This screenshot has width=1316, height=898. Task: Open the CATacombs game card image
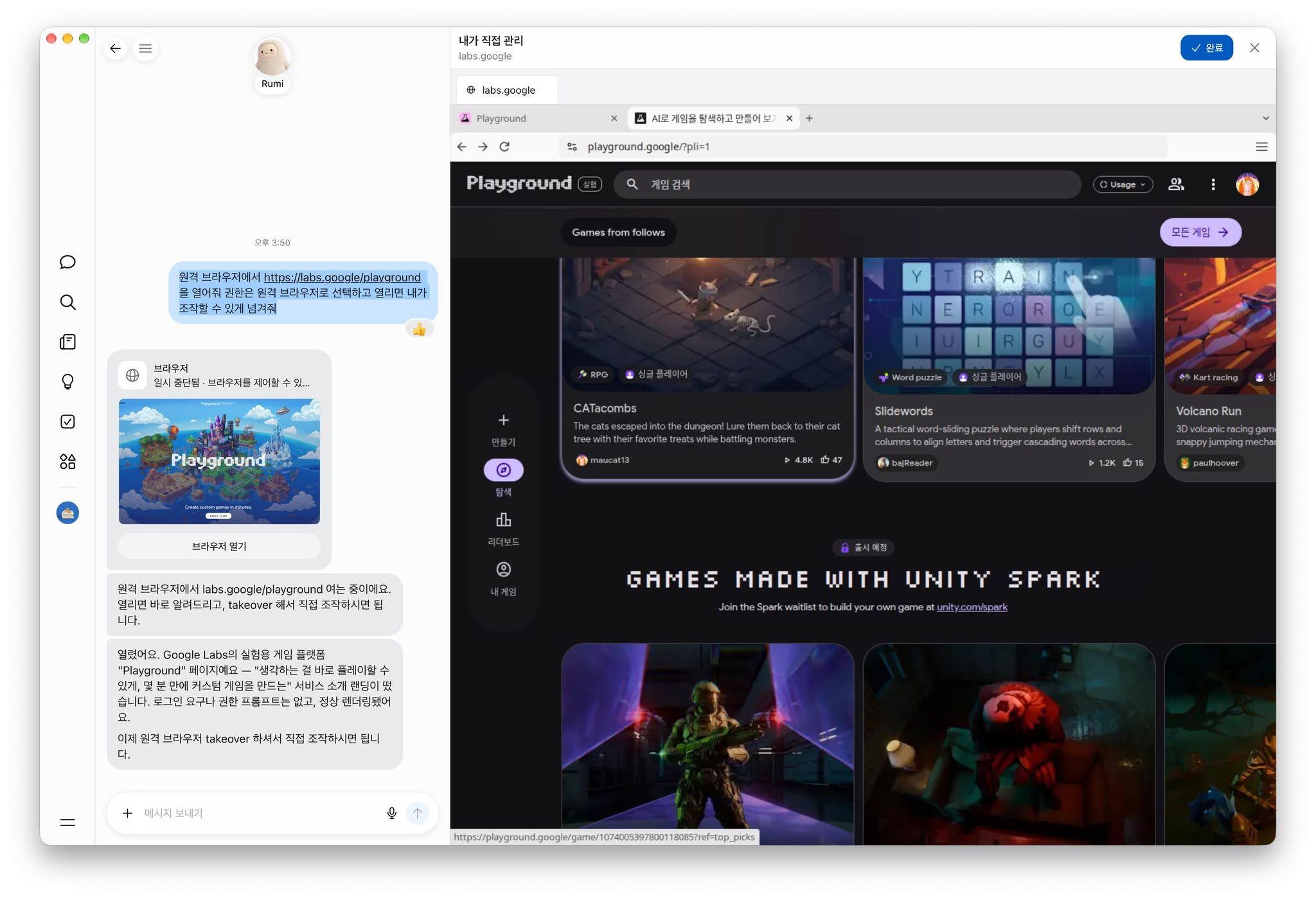pyautogui.click(x=707, y=324)
